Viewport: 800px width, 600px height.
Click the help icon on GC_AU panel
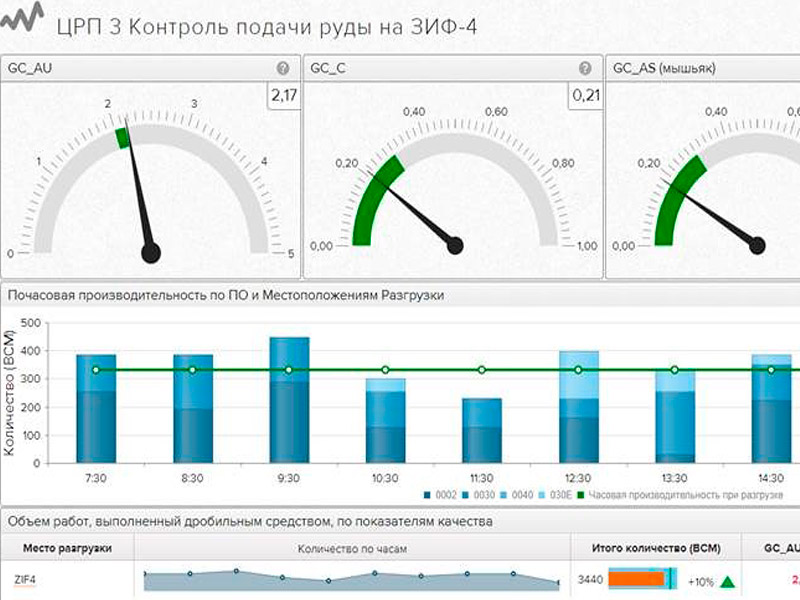click(x=283, y=68)
